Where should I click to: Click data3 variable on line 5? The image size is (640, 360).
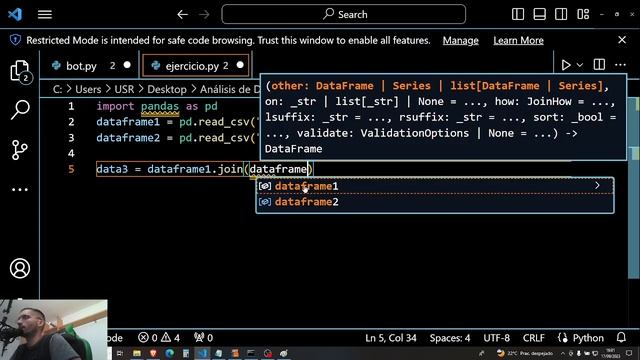112,169
